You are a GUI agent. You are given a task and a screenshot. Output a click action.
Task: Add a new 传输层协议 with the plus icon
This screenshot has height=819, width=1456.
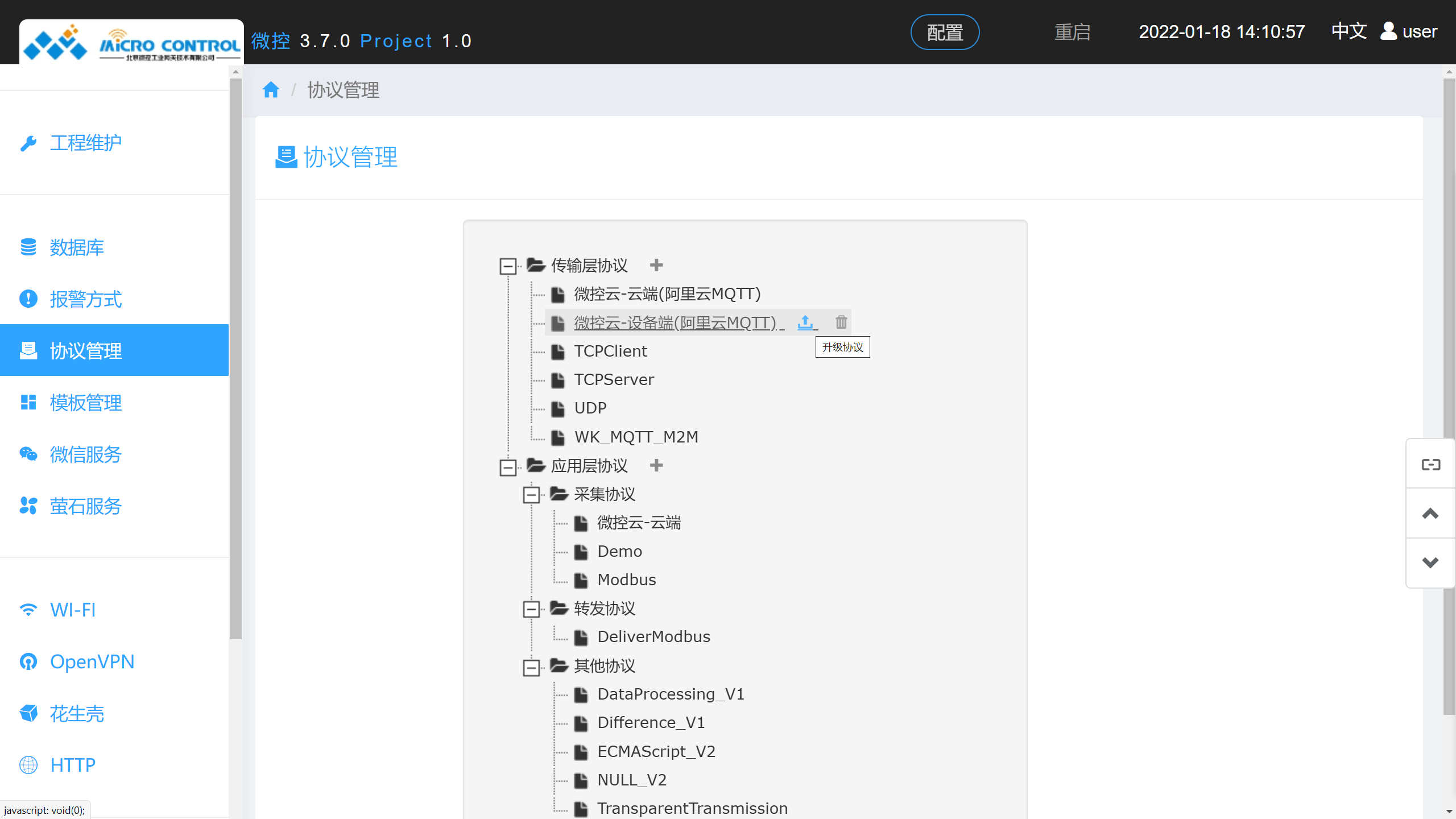click(656, 265)
